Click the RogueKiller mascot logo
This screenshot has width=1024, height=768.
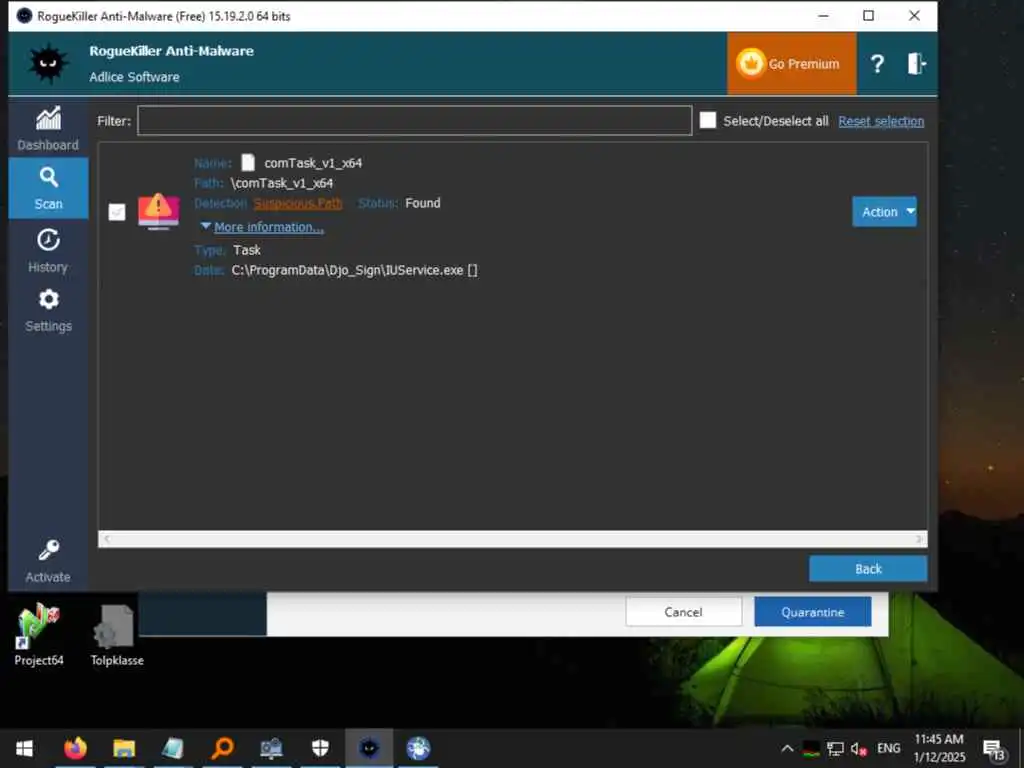[x=48, y=63]
